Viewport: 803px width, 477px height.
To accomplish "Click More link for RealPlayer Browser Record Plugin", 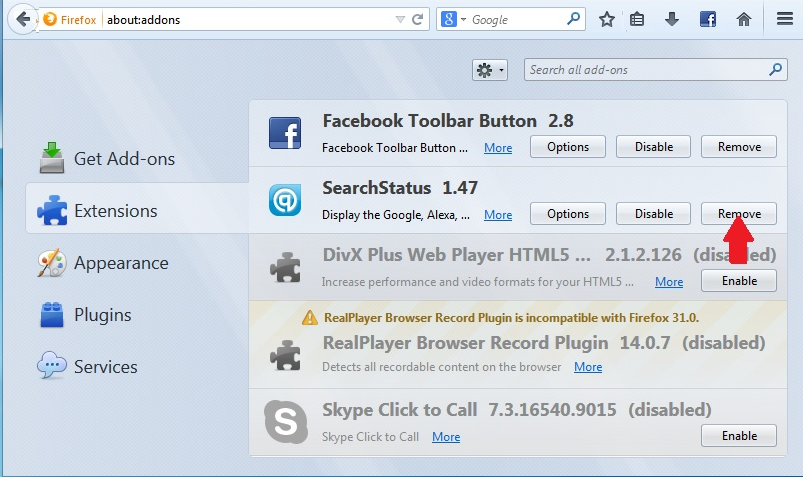I will [588, 367].
